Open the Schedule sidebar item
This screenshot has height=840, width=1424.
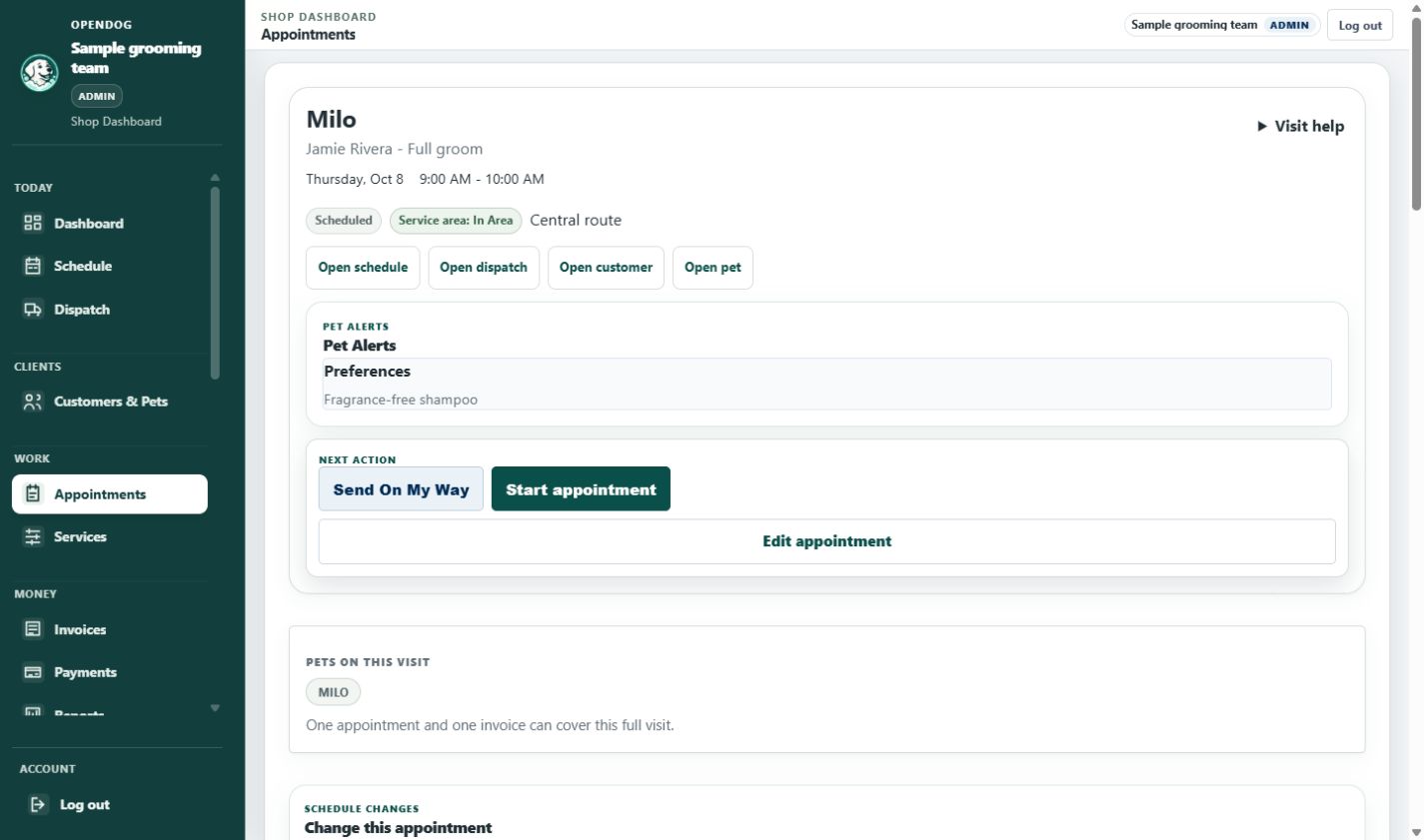(x=110, y=267)
